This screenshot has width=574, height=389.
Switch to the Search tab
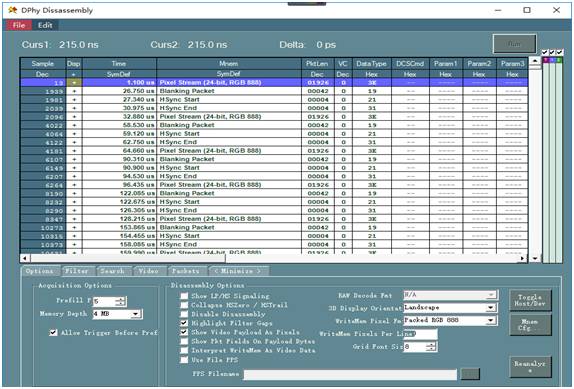pyautogui.click(x=113, y=271)
